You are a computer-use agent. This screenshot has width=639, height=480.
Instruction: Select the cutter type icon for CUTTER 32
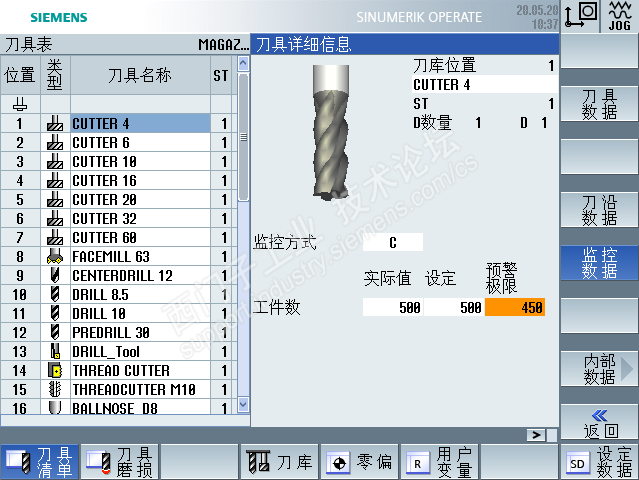(x=55, y=218)
